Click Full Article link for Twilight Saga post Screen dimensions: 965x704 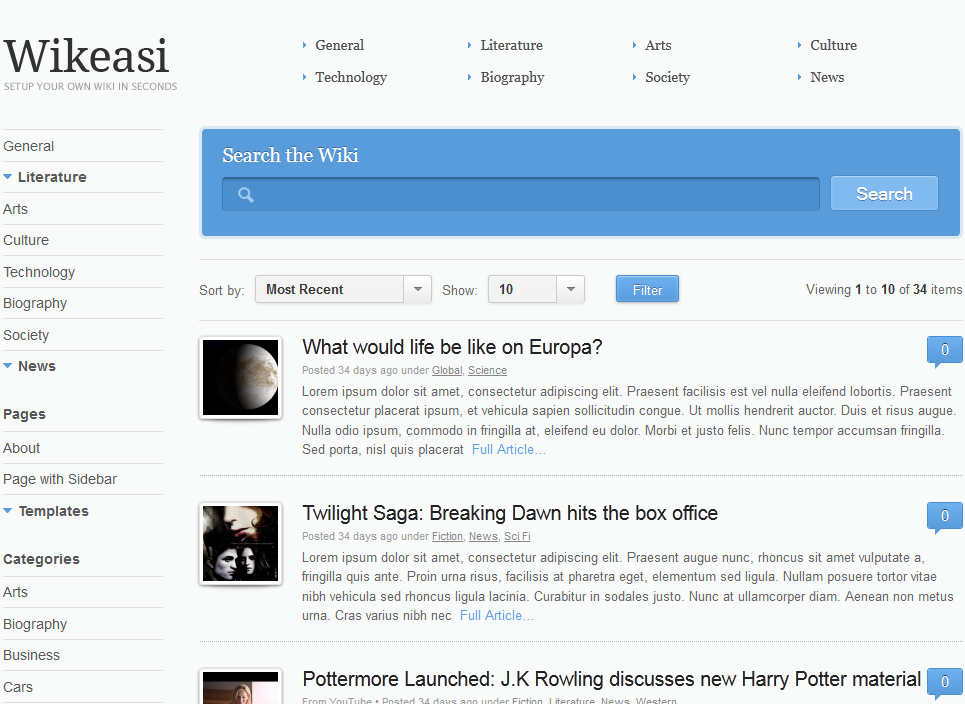click(x=496, y=615)
